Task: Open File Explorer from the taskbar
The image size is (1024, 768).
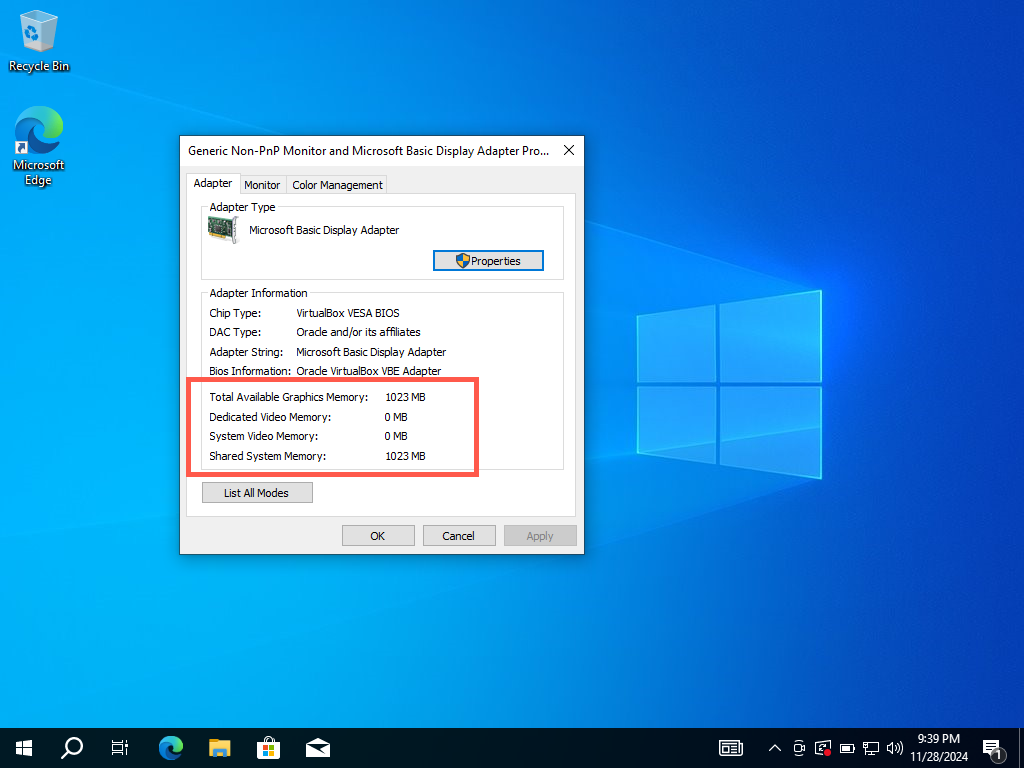Action: pyautogui.click(x=220, y=747)
